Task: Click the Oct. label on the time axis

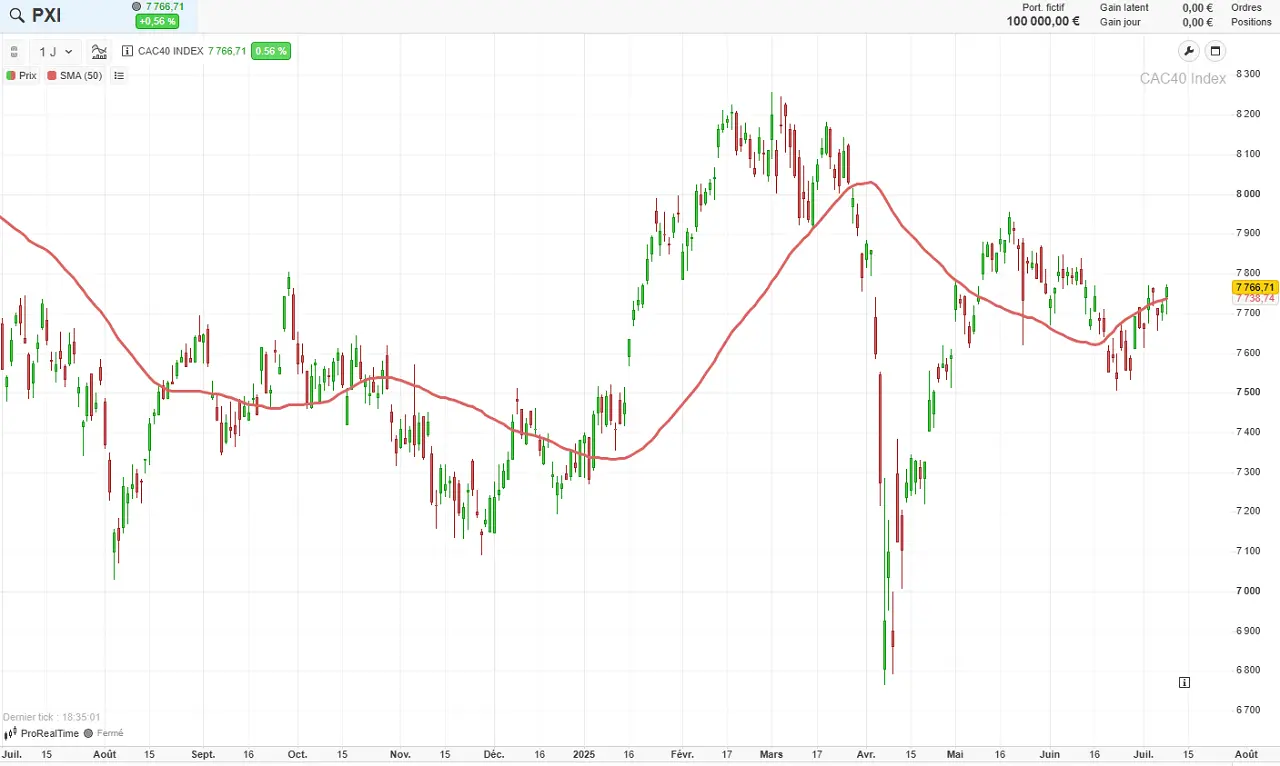Action: 296,755
